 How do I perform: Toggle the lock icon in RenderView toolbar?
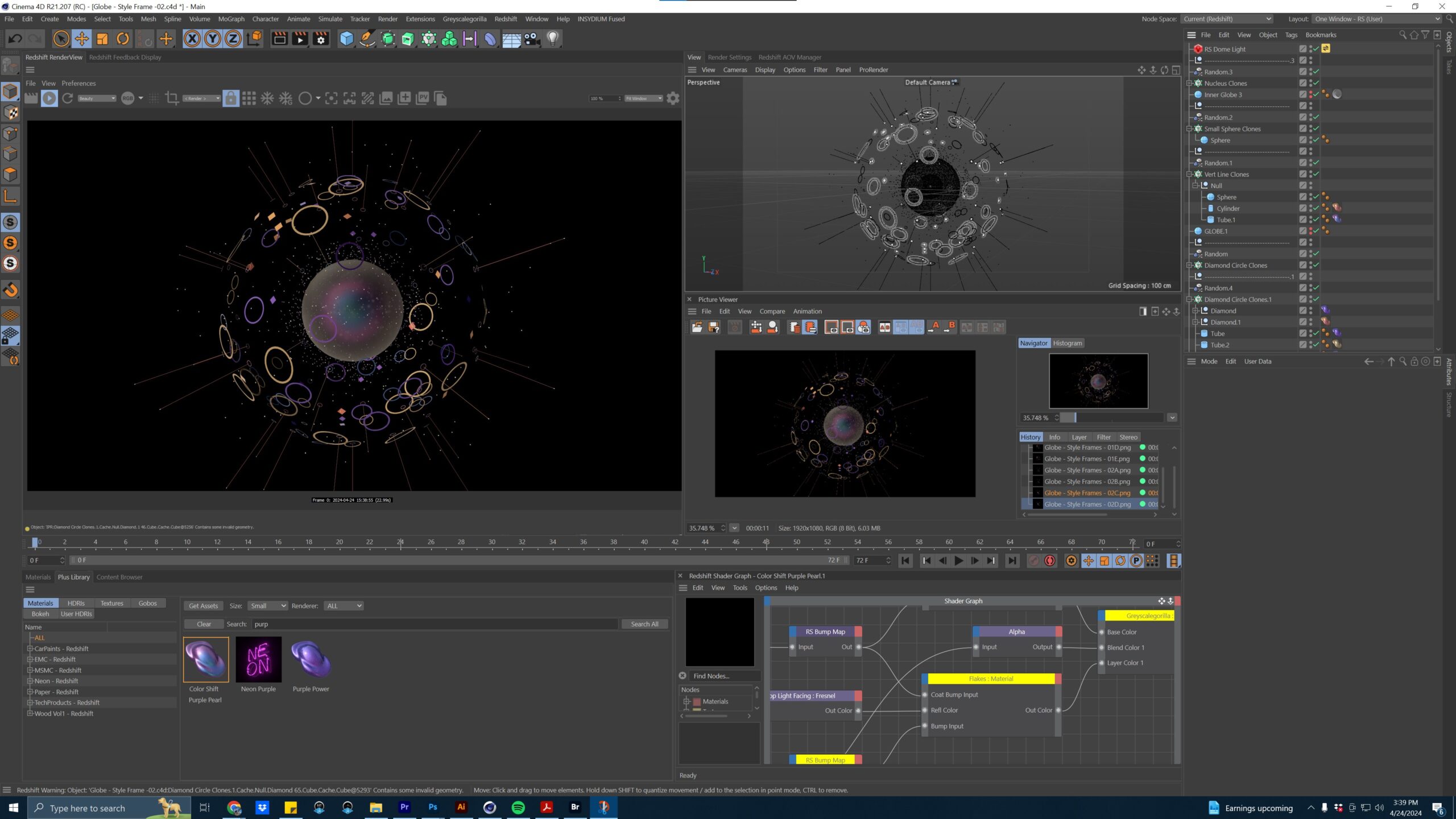tap(230, 98)
